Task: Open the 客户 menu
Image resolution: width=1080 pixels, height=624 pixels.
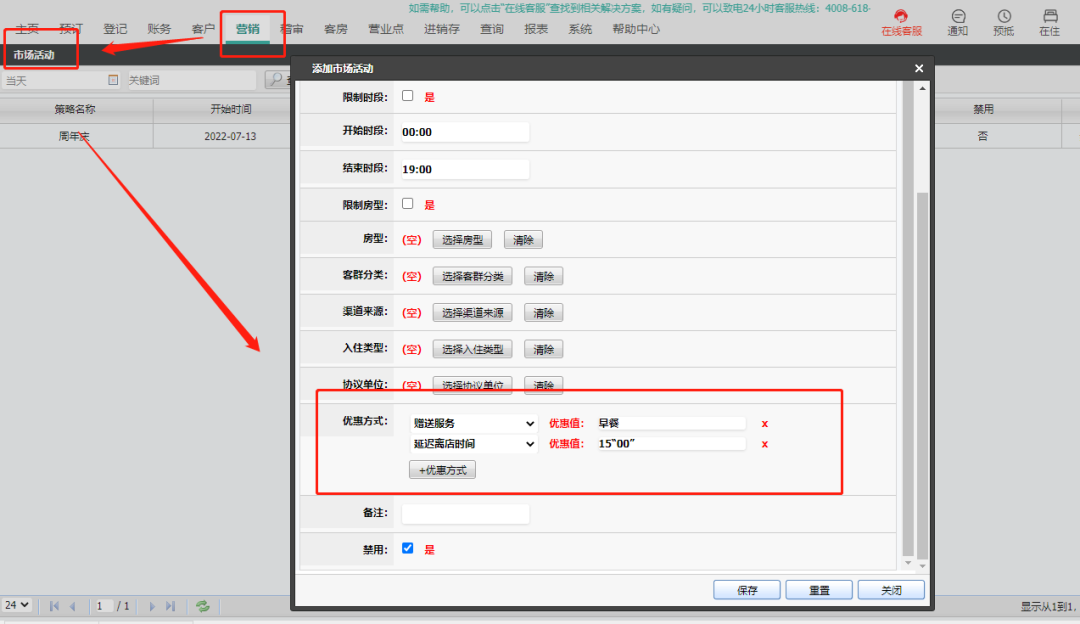Action: 203,29
